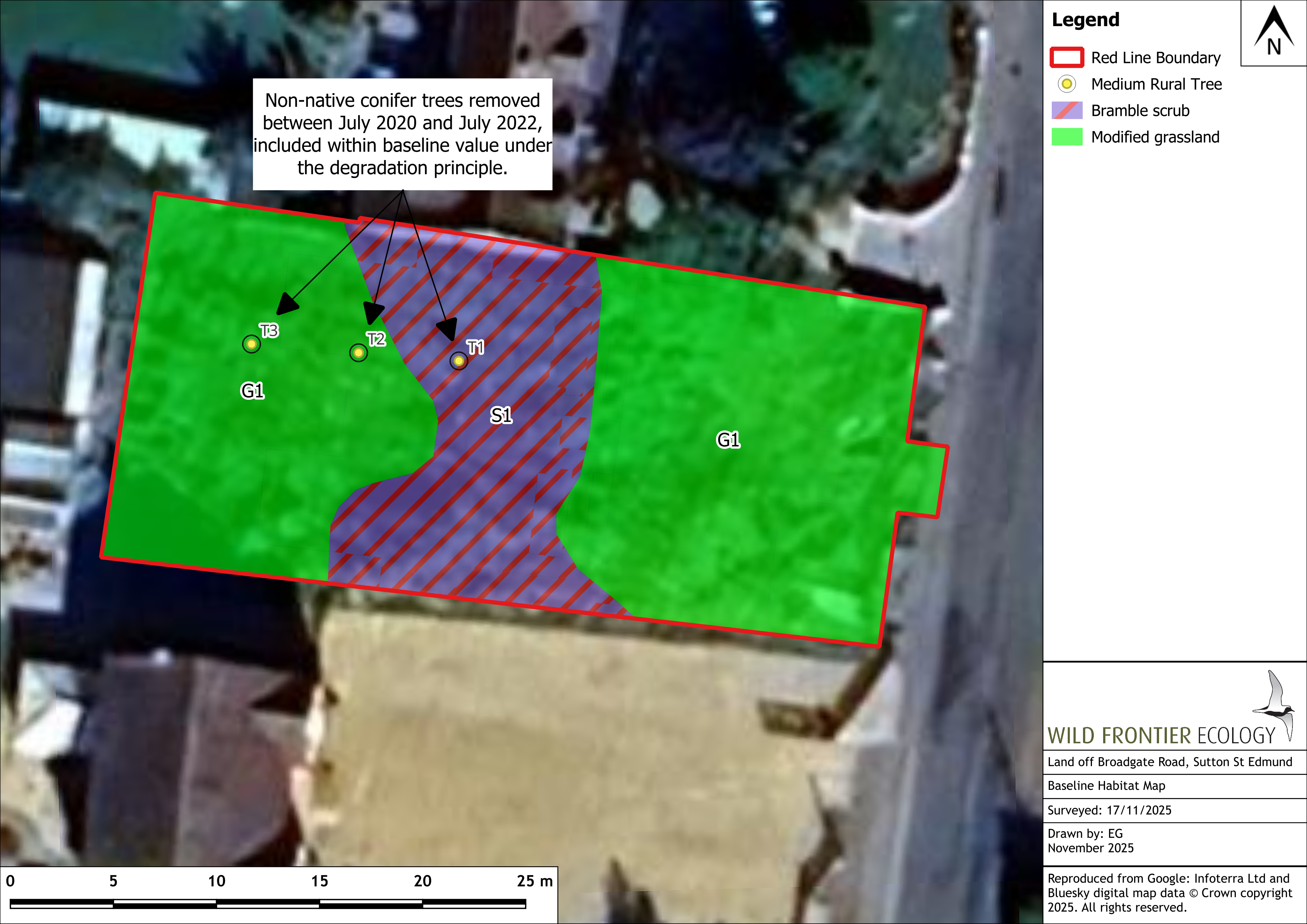1307x924 pixels.
Task: Click the scale bar
Action: pyautogui.click(x=268, y=903)
